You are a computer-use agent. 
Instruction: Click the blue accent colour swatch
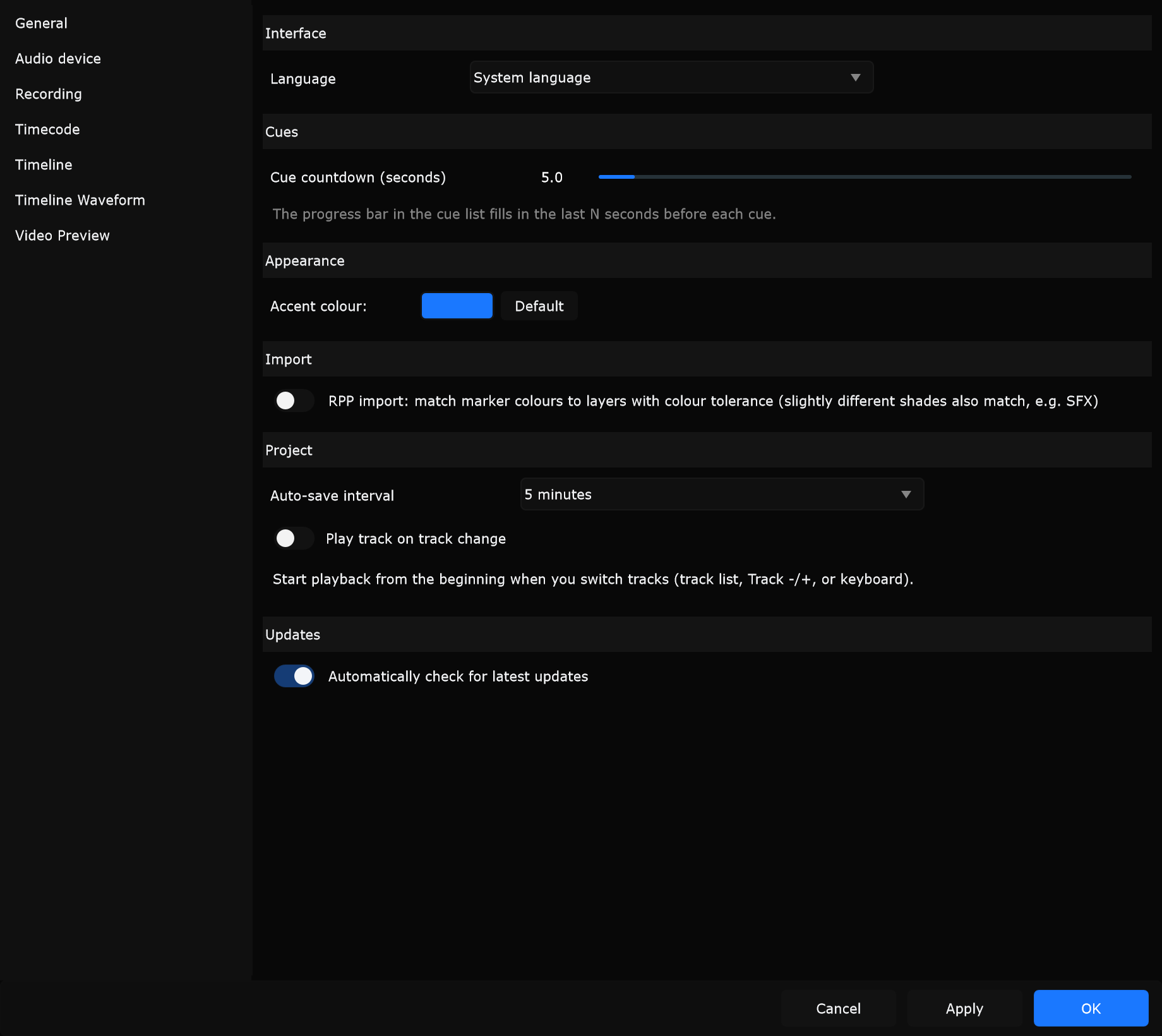[457, 306]
